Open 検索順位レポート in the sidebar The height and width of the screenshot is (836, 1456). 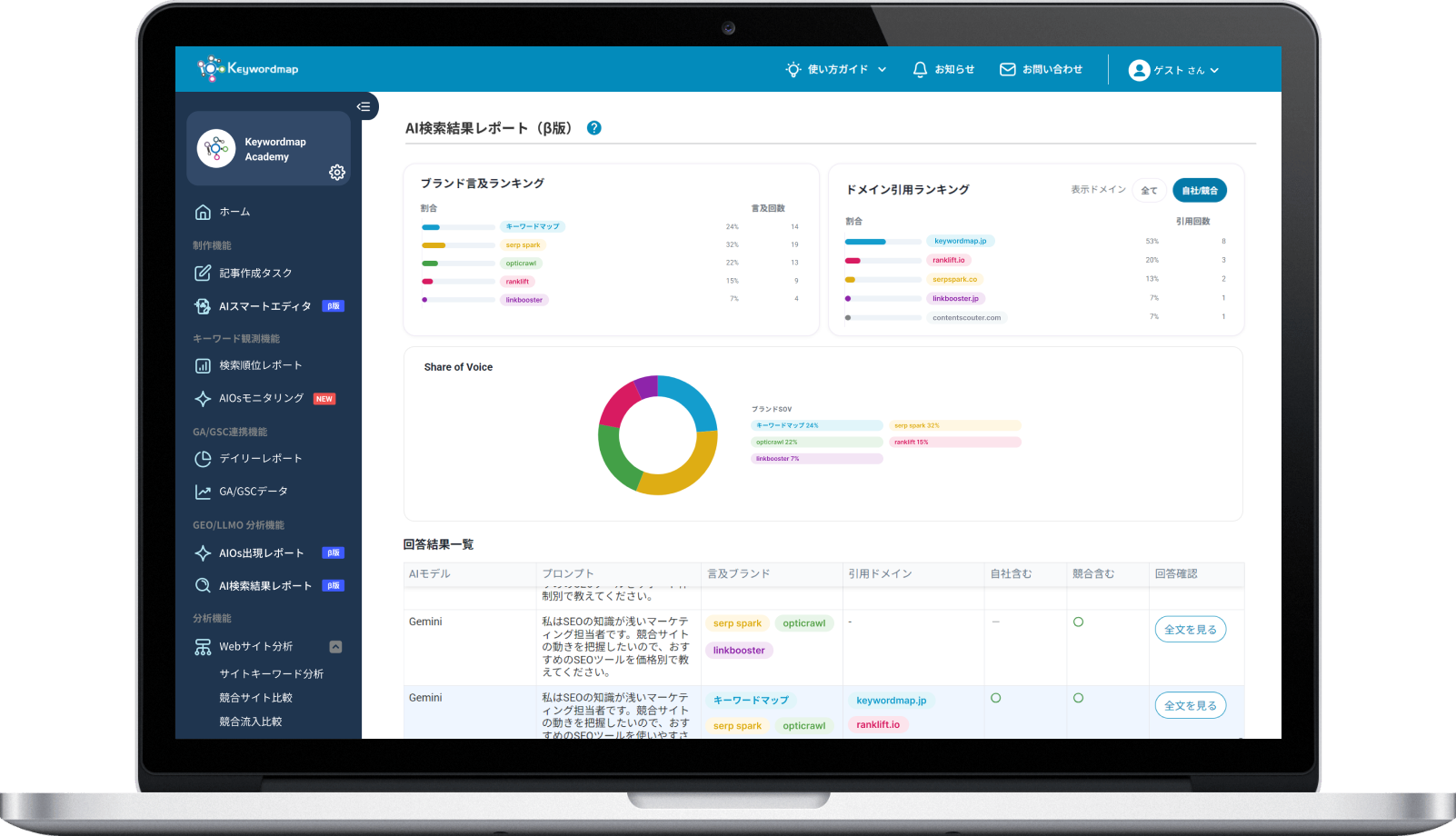(x=260, y=365)
